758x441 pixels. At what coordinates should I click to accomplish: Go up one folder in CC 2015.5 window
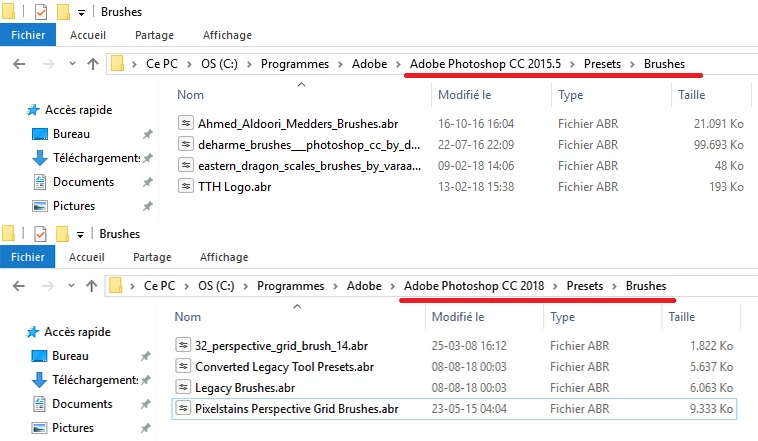[x=93, y=64]
